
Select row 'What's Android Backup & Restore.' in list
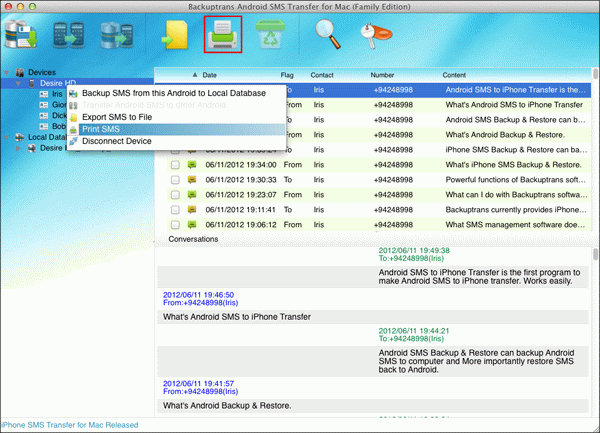pyautogui.click(x=505, y=135)
